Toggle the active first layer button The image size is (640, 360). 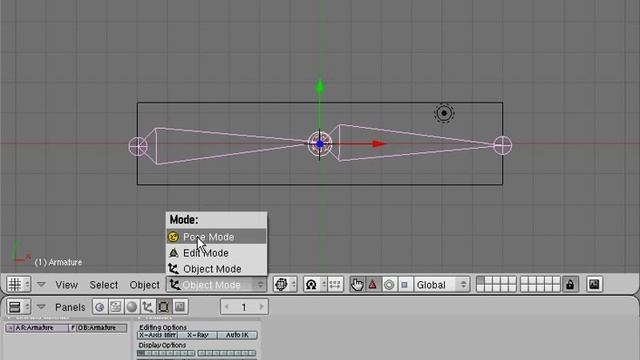coord(480,280)
